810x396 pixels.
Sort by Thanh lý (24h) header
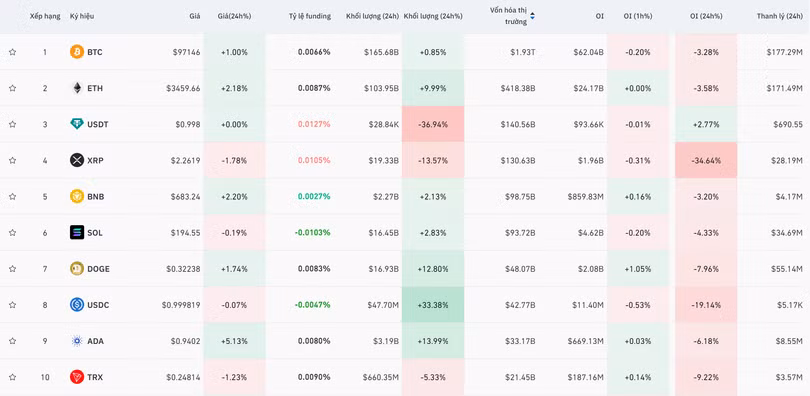(x=780, y=17)
